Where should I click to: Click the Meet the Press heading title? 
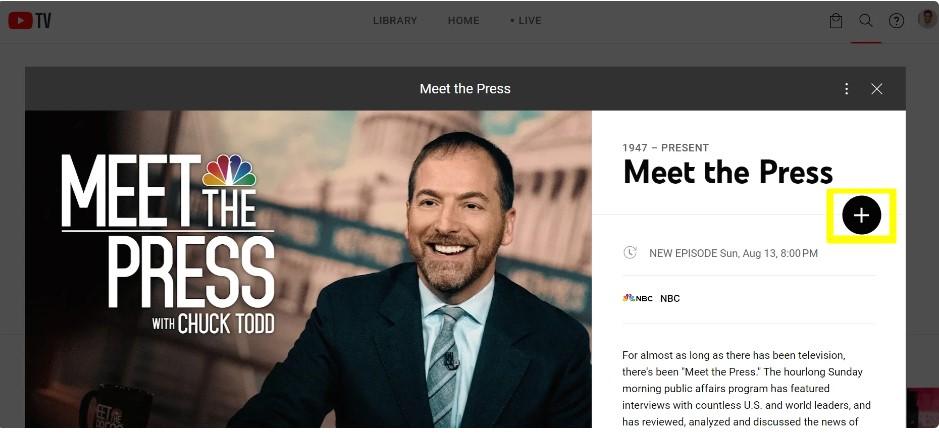point(728,172)
